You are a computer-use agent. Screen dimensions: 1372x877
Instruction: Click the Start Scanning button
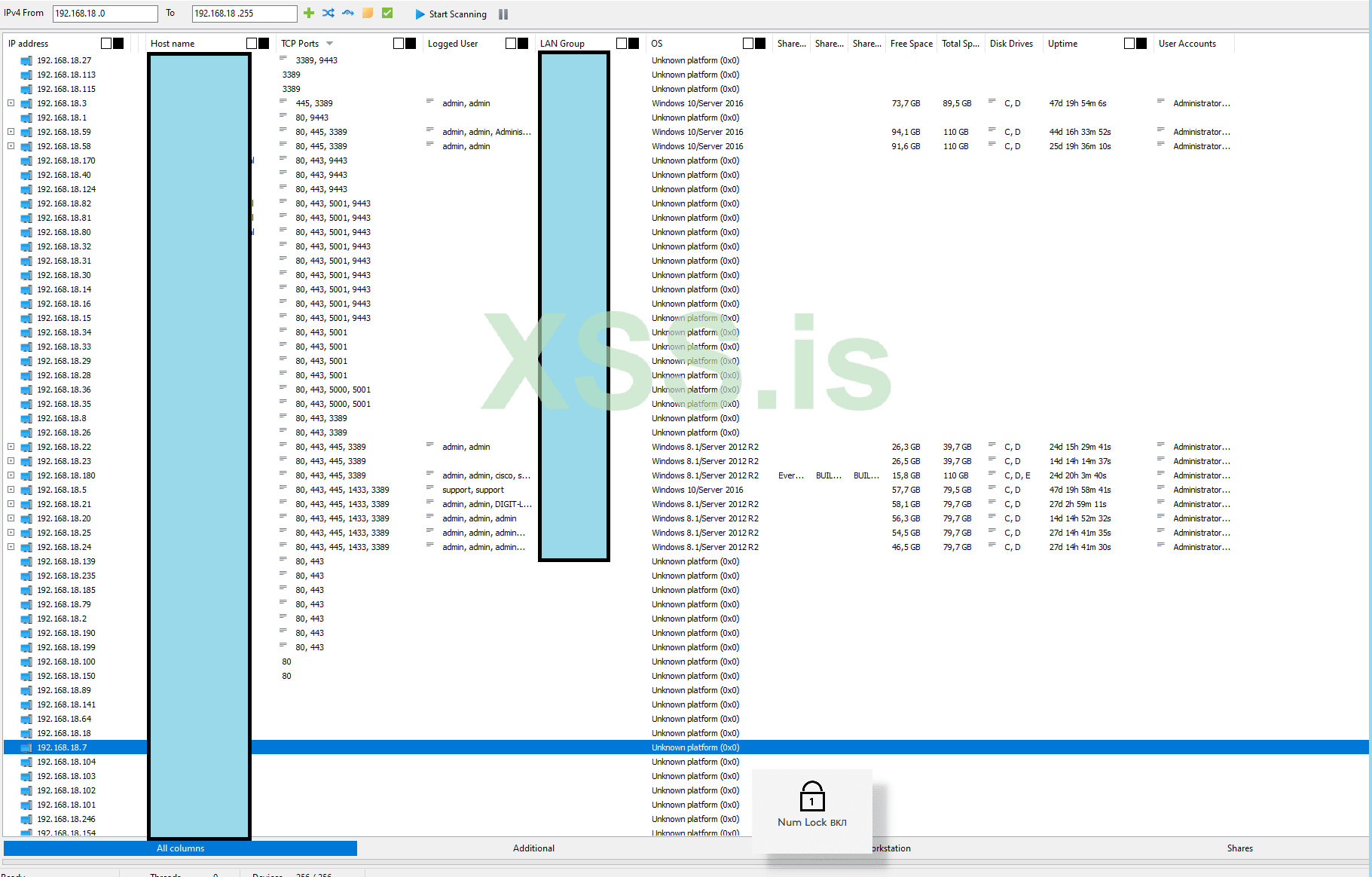pyautogui.click(x=451, y=14)
